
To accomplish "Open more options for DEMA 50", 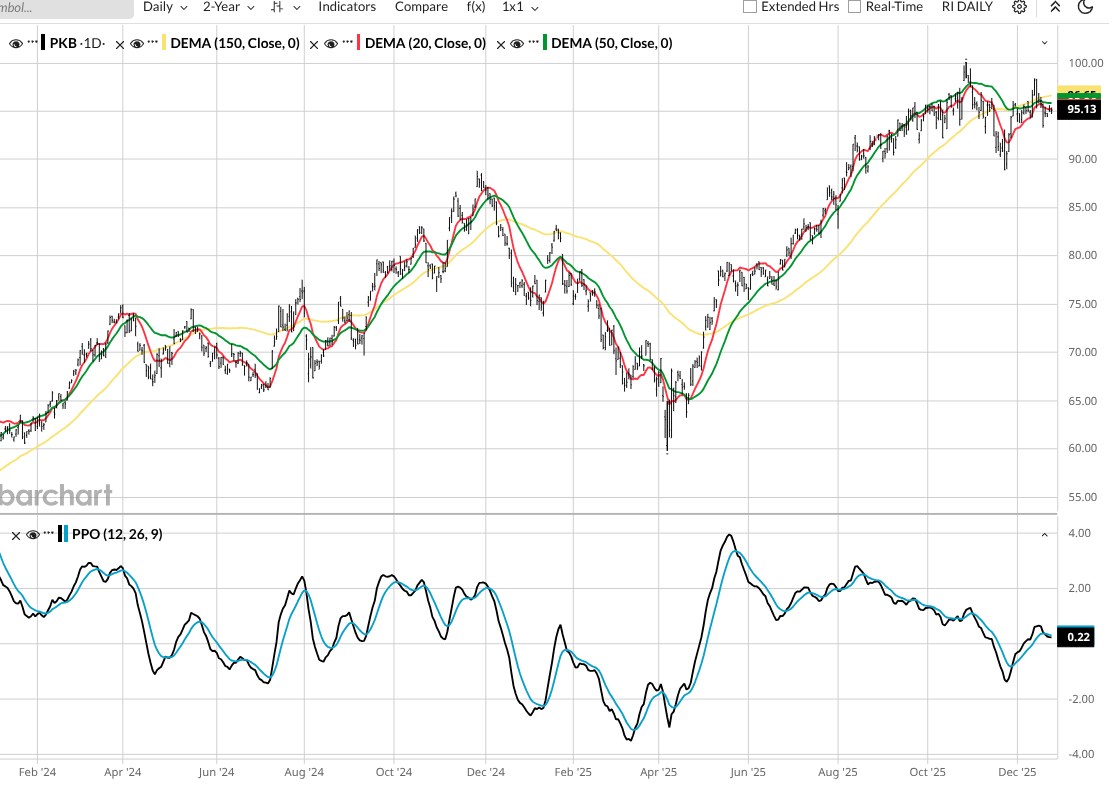I will pyautogui.click(x=534, y=43).
